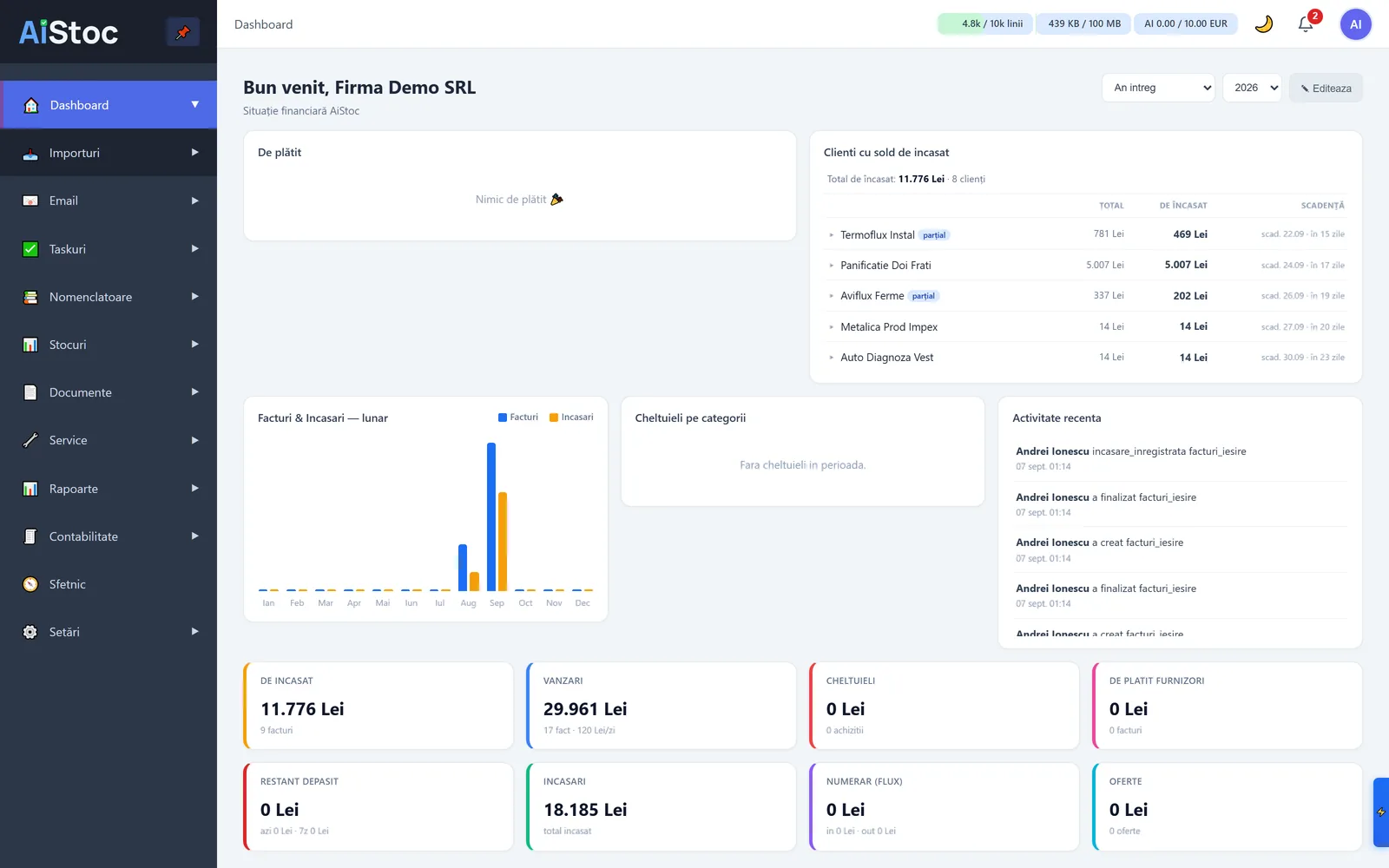Click the 439 KB / 100 MB badge
The image size is (1389, 868).
click(1083, 23)
